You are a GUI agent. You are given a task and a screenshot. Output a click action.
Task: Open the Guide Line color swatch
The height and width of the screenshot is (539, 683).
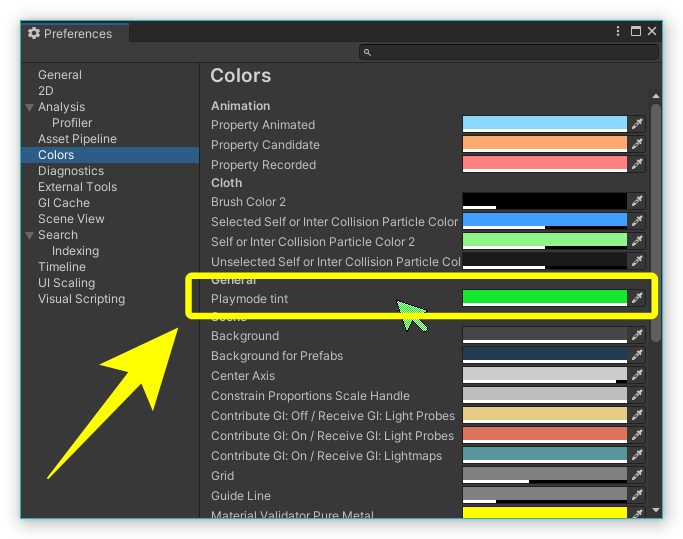(544, 495)
